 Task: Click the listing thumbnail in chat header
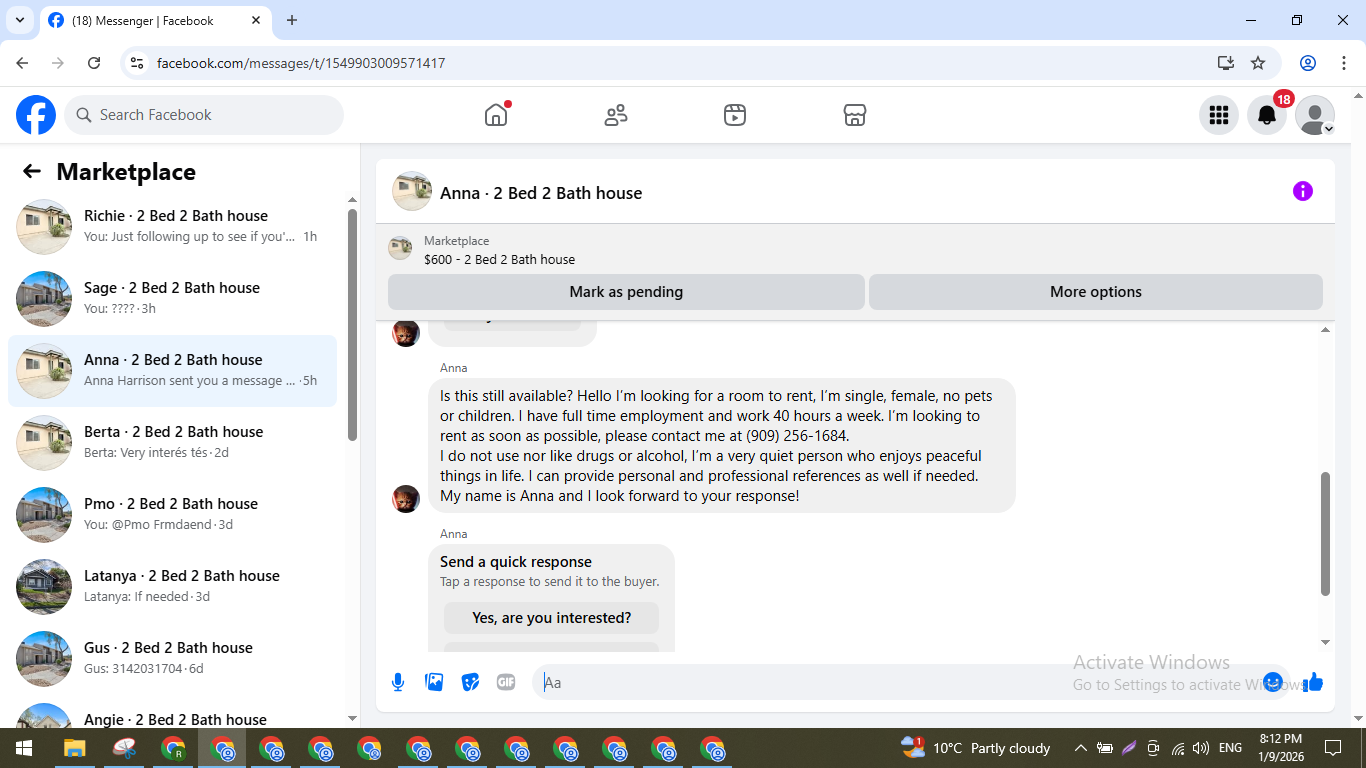pos(412,191)
